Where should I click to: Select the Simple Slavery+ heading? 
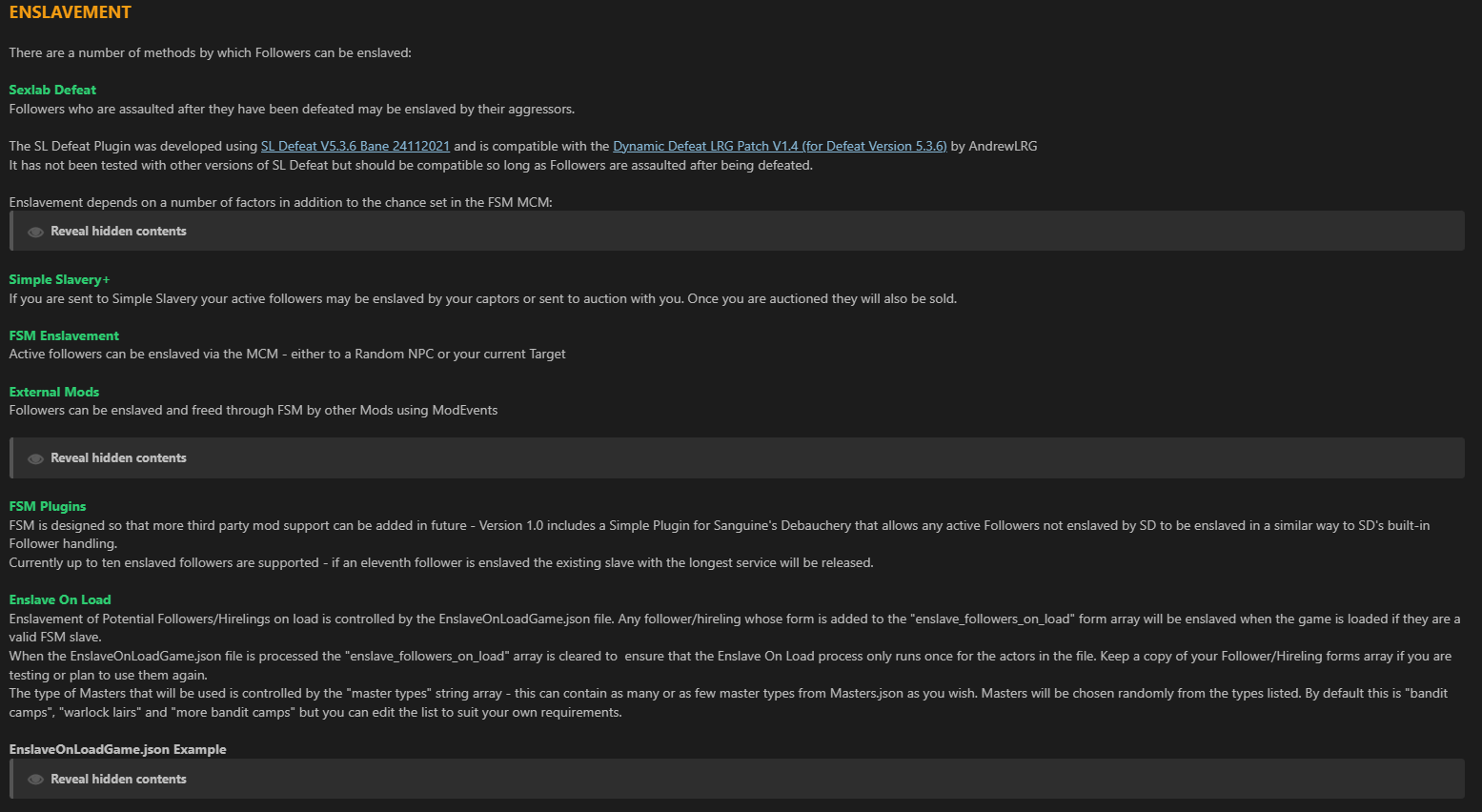[x=59, y=279]
